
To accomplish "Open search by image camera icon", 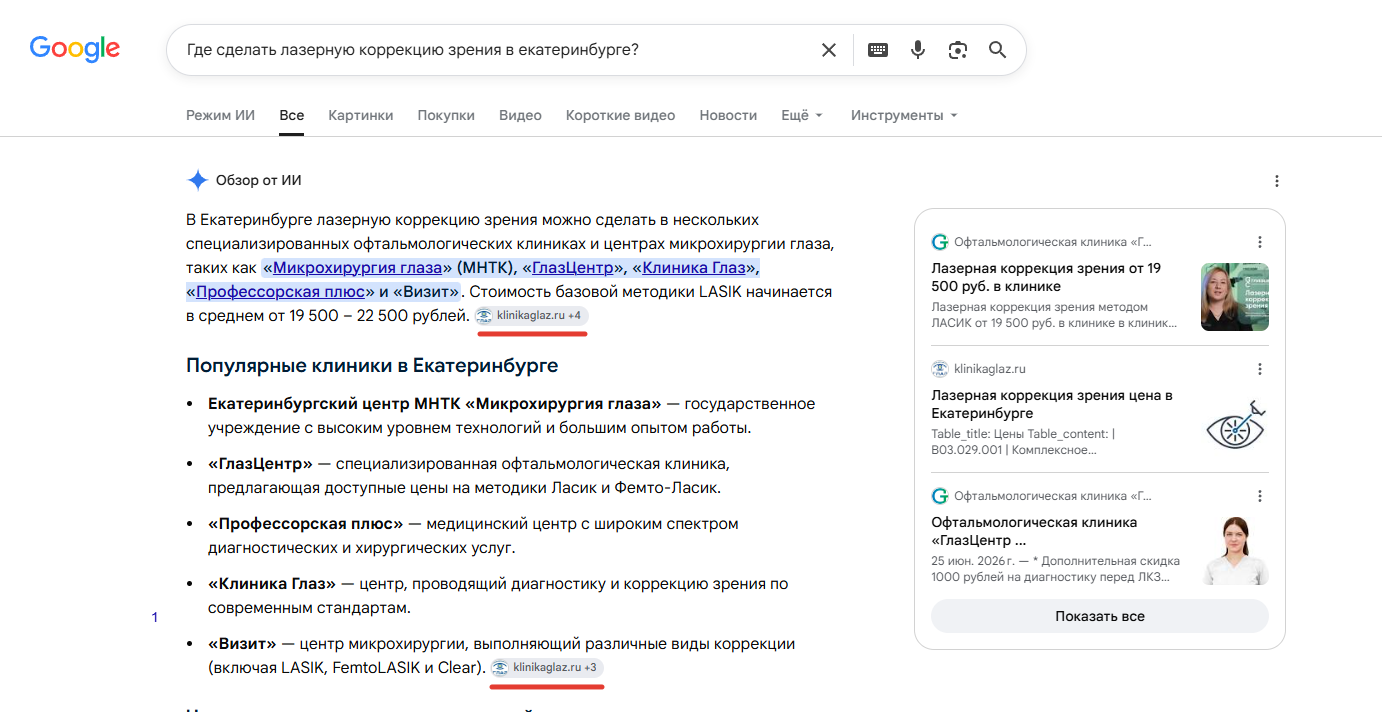I will click(x=958, y=50).
